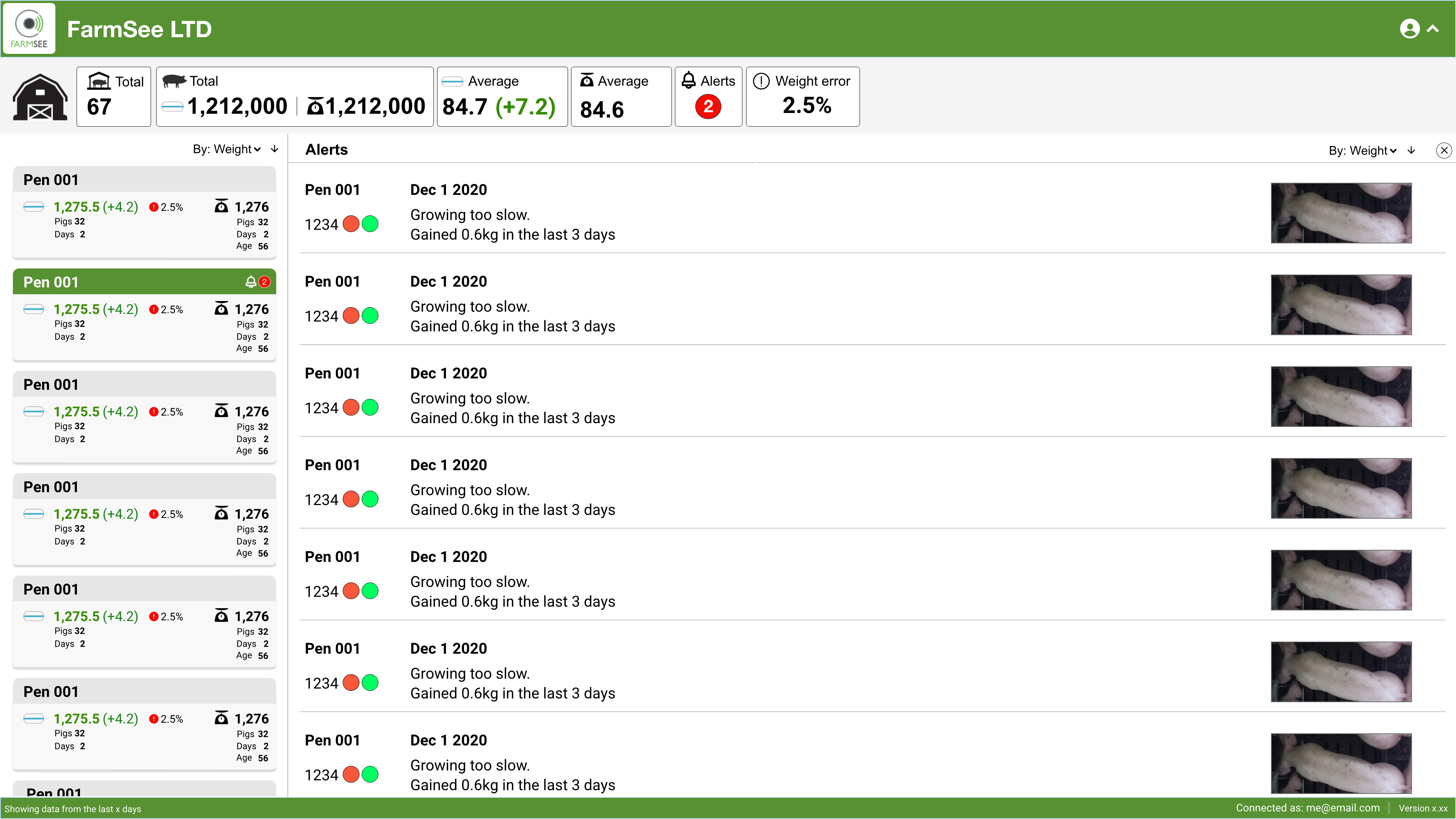Click the "Connected as: me@email.com" status text

tap(1307, 808)
